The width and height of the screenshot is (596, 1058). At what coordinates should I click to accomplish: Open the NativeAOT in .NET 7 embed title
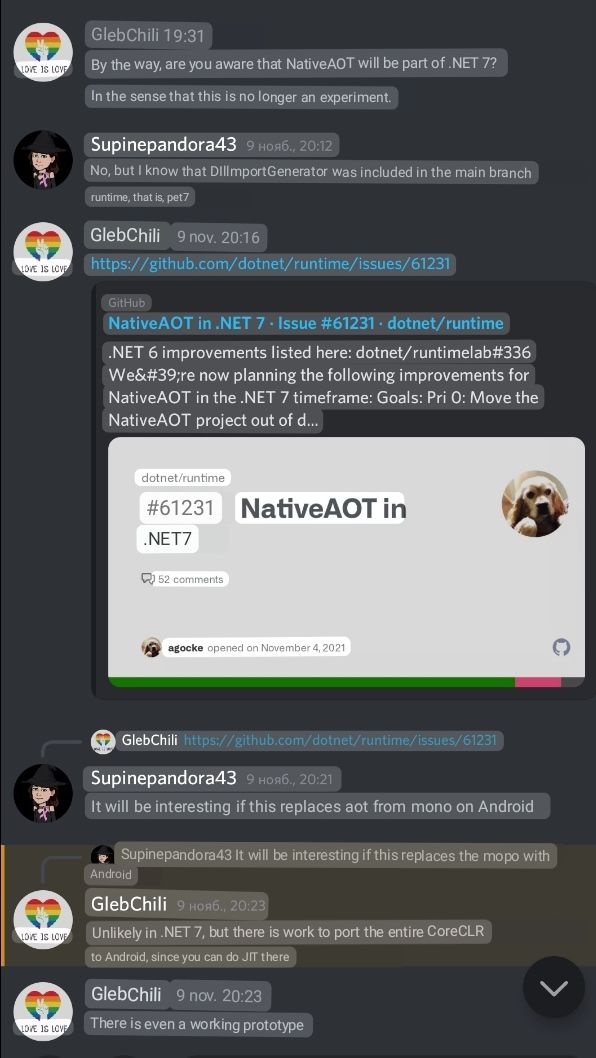[306, 323]
